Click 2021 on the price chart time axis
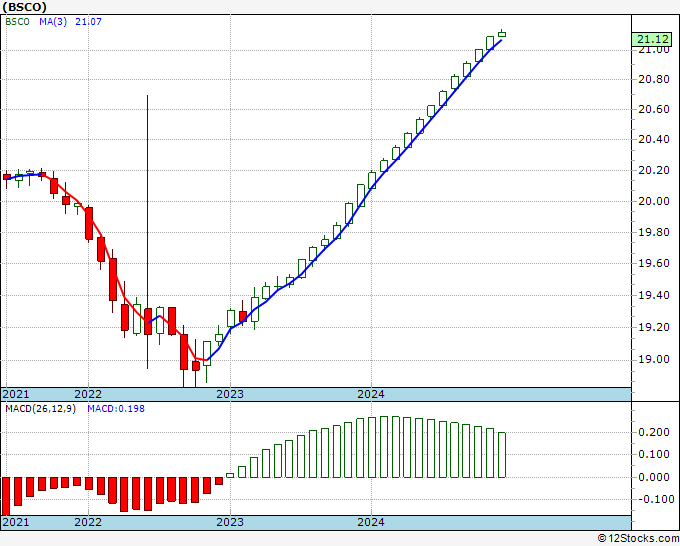The width and height of the screenshot is (680, 546). point(16,394)
